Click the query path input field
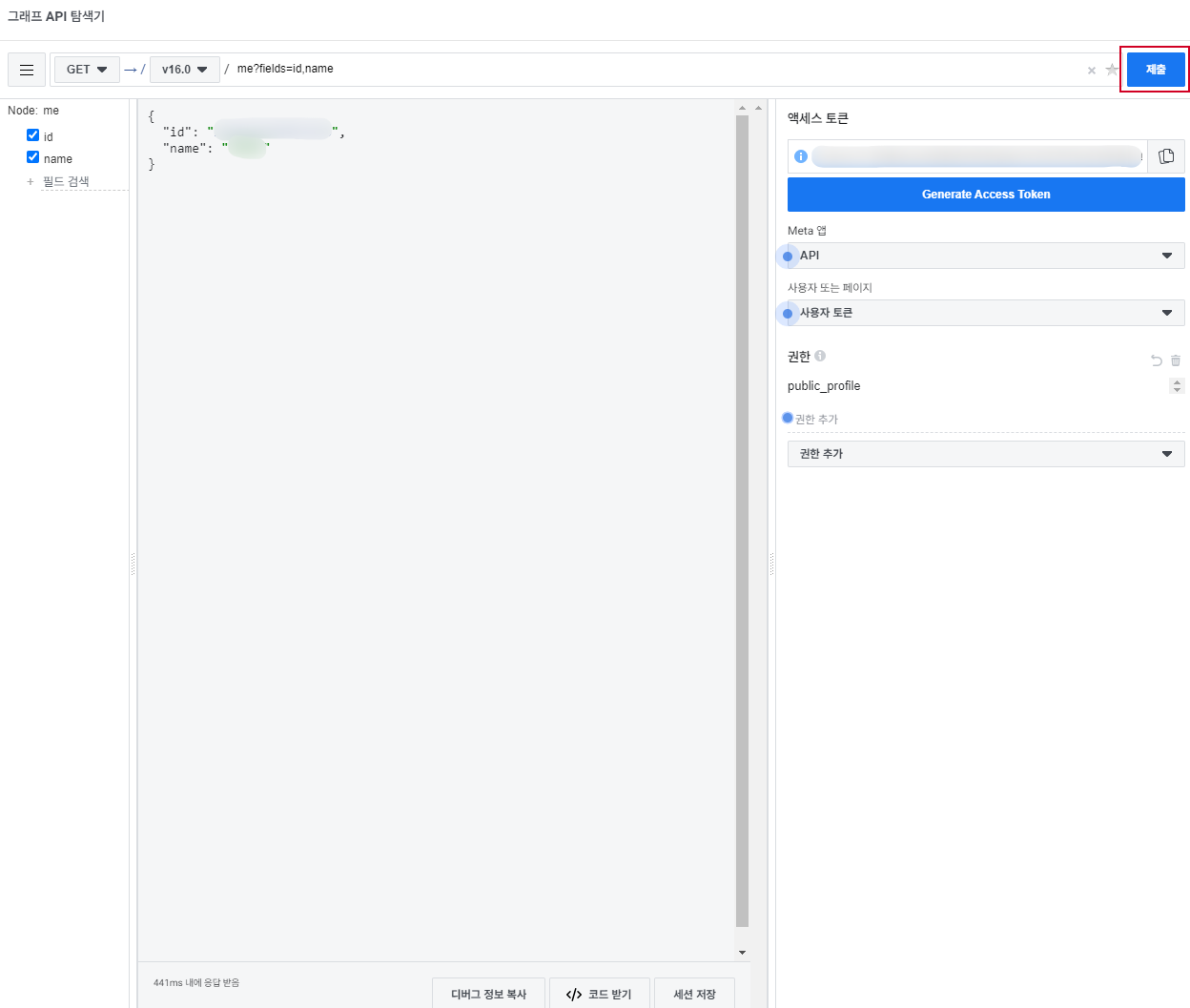The width and height of the screenshot is (1190, 1008). click(656, 70)
